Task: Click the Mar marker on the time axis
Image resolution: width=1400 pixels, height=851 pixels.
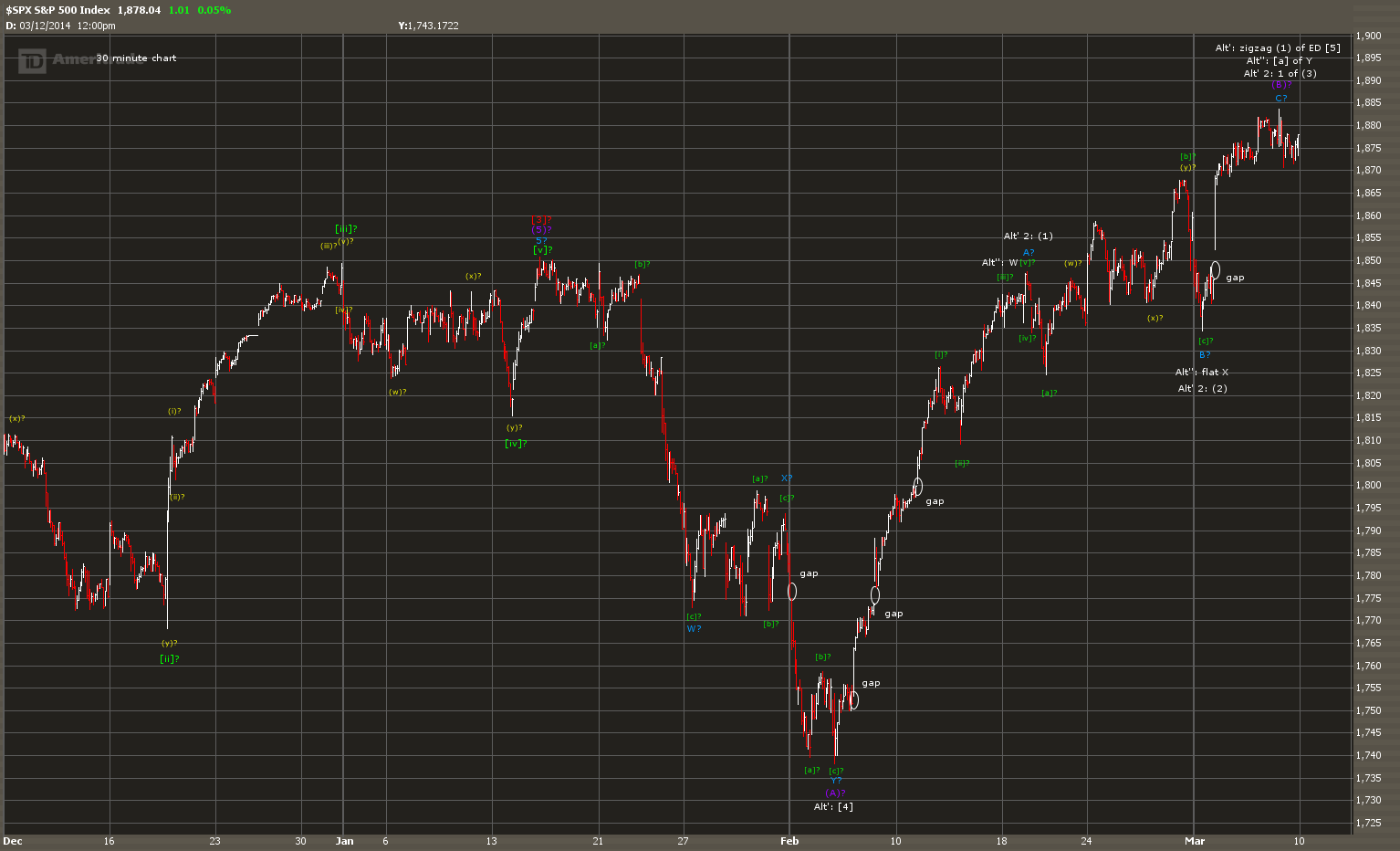Action: pyautogui.click(x=1195, y=841)
